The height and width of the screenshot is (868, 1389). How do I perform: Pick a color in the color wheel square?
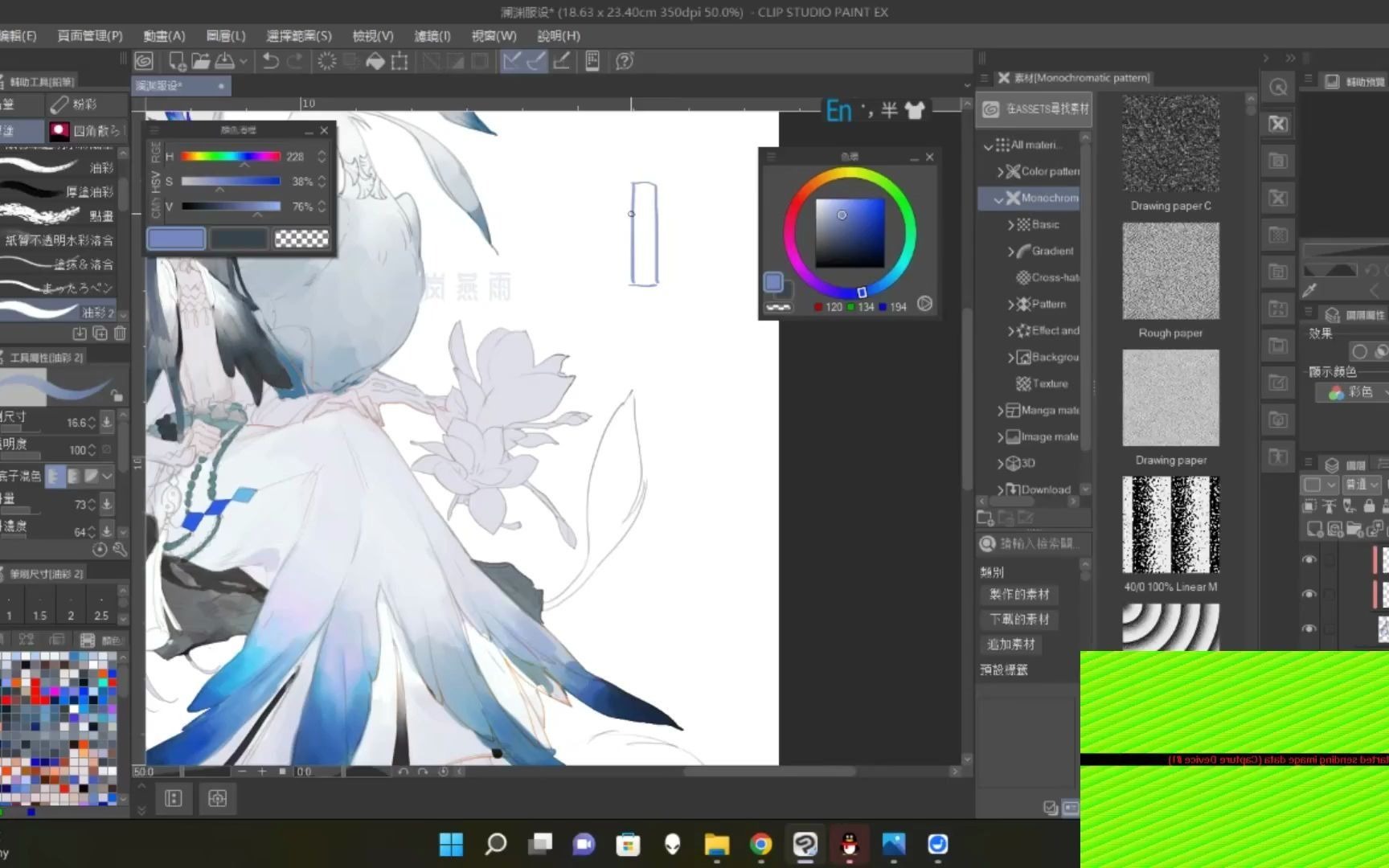point(850,233)
